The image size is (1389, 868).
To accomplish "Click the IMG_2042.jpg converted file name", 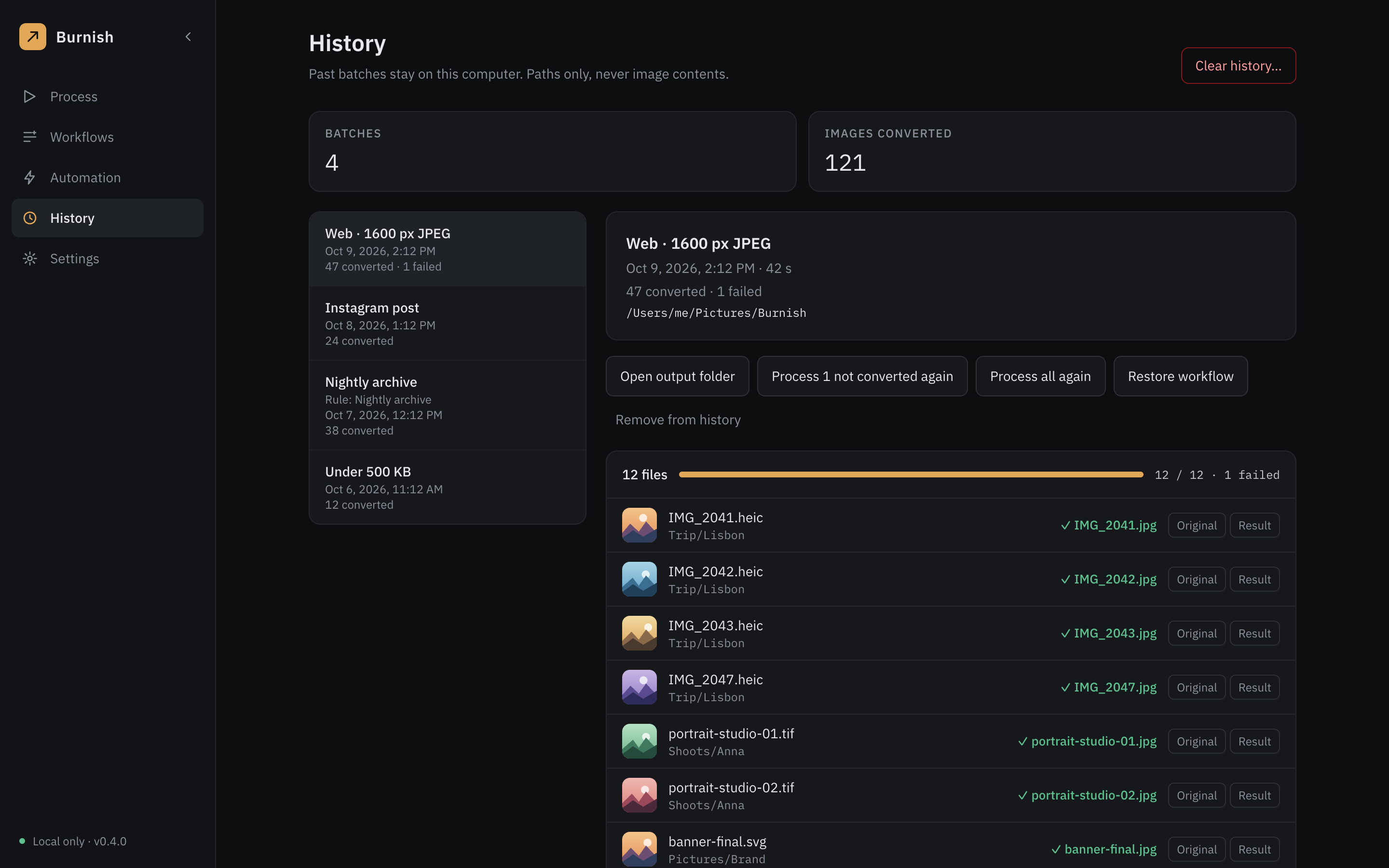I will coord(1115,579).
